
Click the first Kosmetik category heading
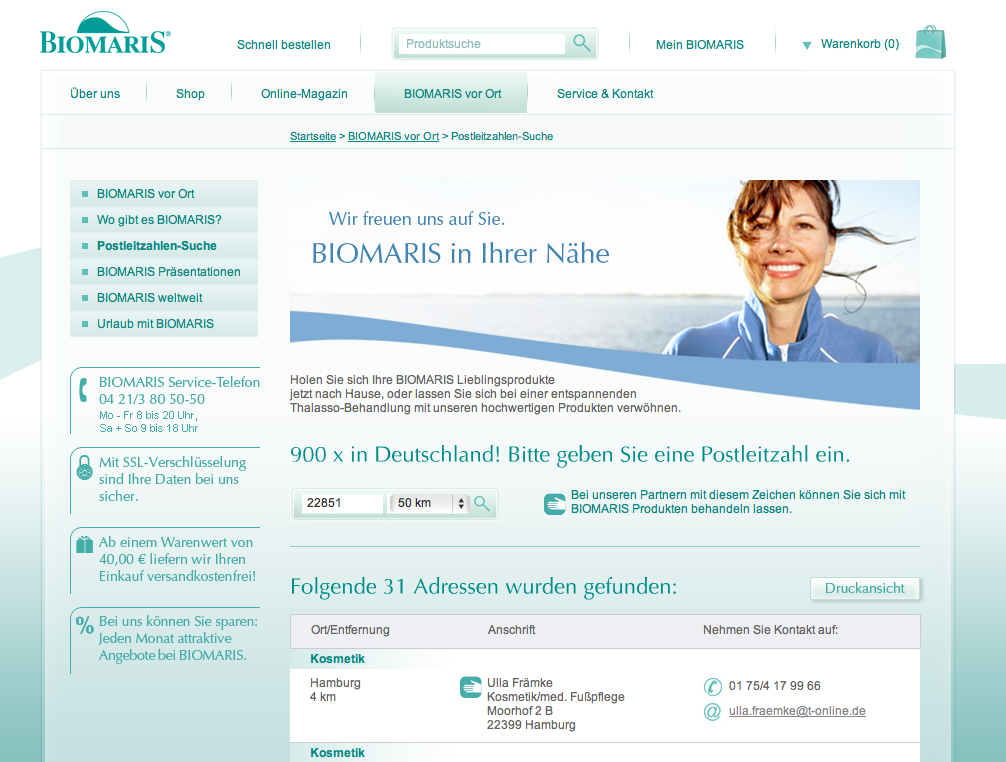[337, 659]
